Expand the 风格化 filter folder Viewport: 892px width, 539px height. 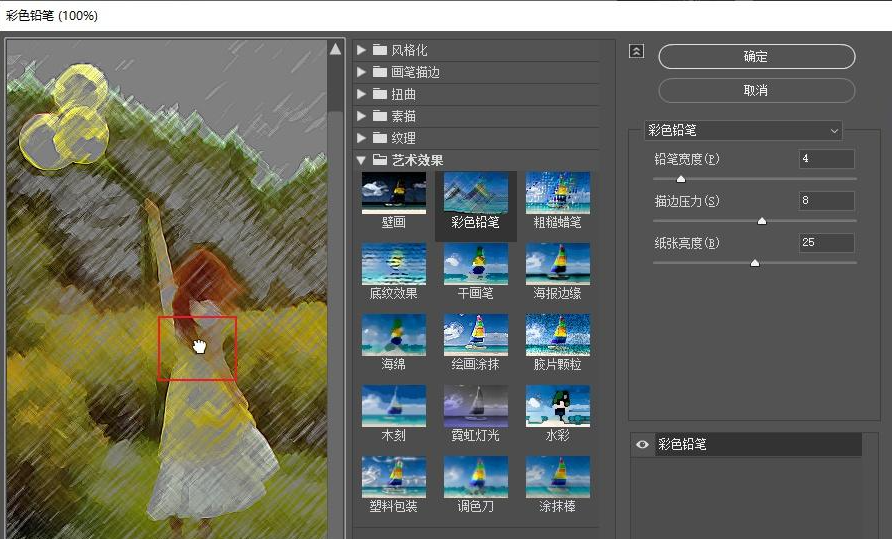click(x=362, y=50)
